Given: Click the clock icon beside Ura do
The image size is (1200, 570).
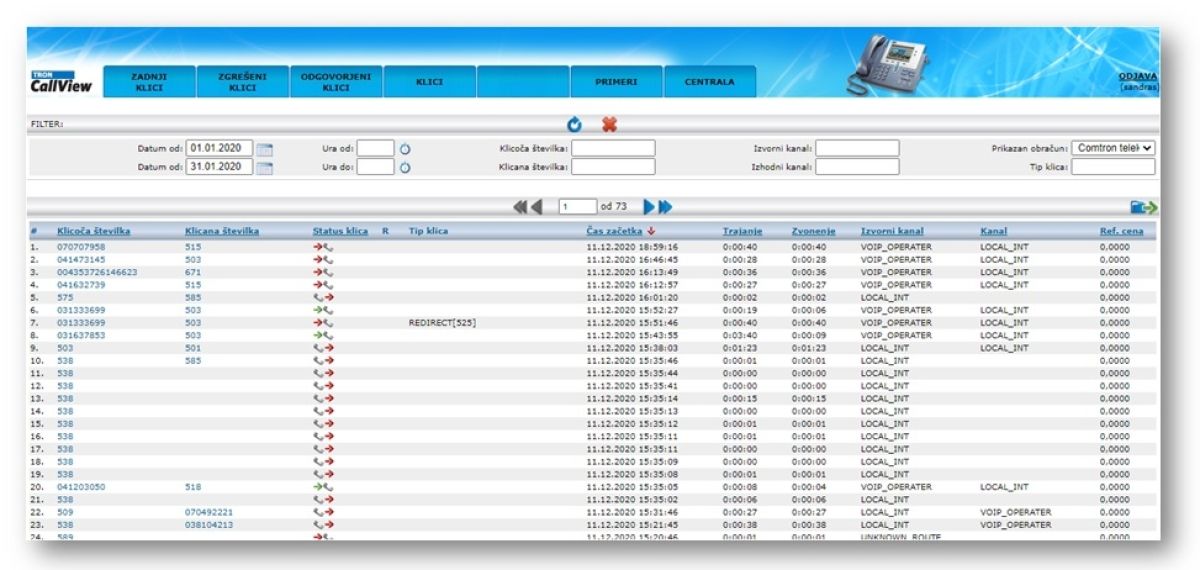Looking at the screenshot, I should (407, 168).
